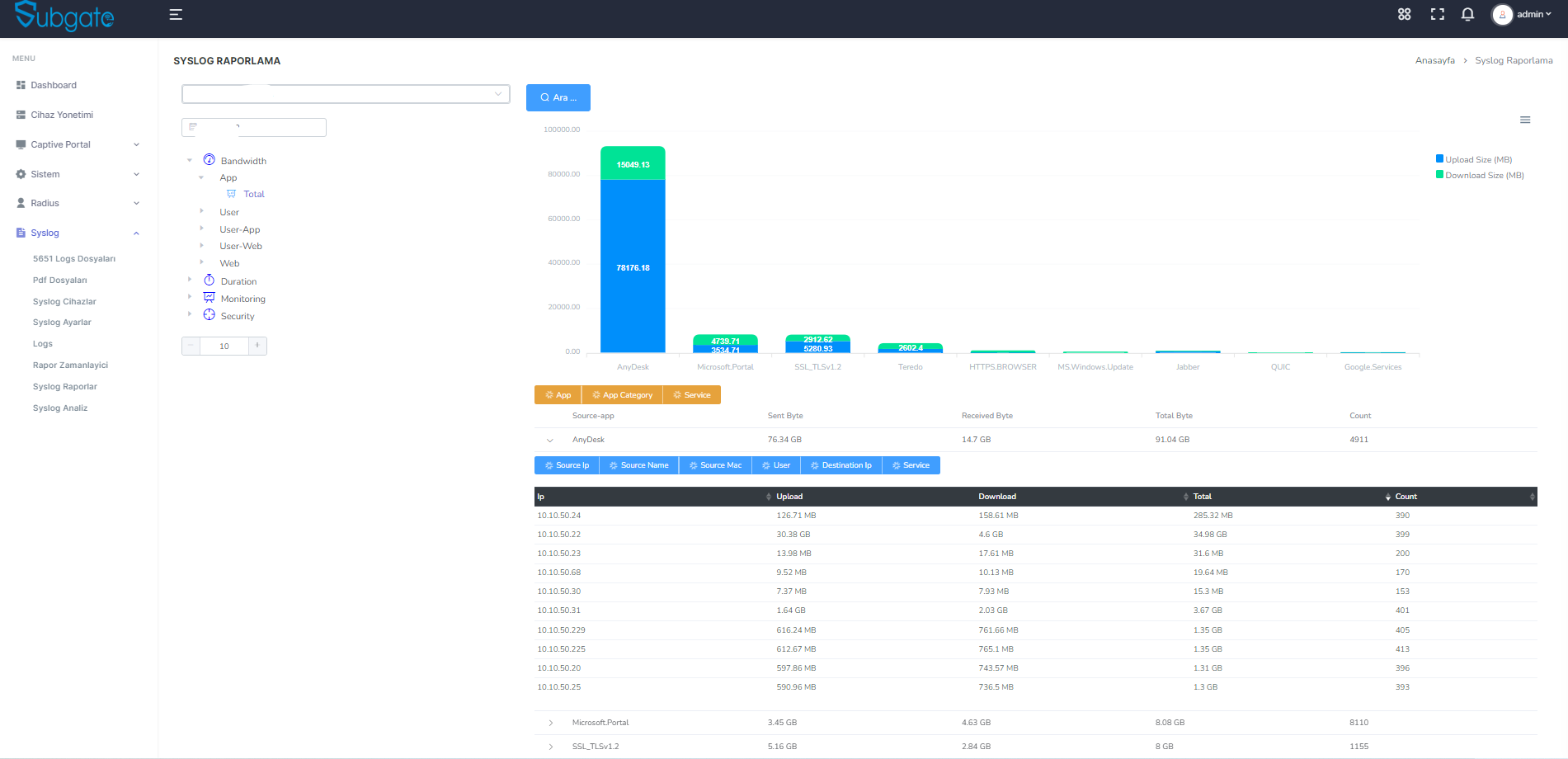Image resolution: width=1568 pixels, height=759 pixels.
Task: Enter fullscreen mode via top bar icon
Action: coord(1437,14)
